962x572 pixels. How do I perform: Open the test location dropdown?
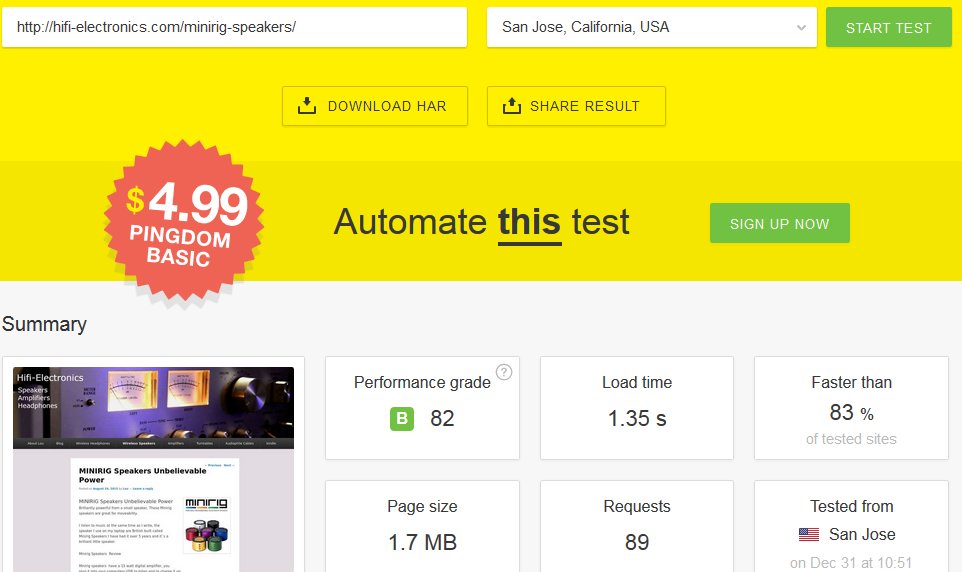coord(652,27)
